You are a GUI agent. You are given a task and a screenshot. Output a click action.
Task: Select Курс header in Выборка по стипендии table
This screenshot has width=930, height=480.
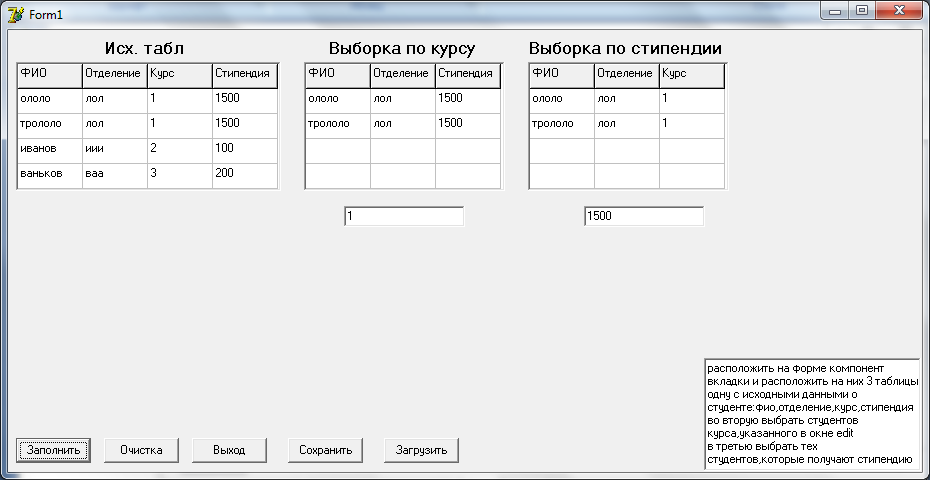692,75
